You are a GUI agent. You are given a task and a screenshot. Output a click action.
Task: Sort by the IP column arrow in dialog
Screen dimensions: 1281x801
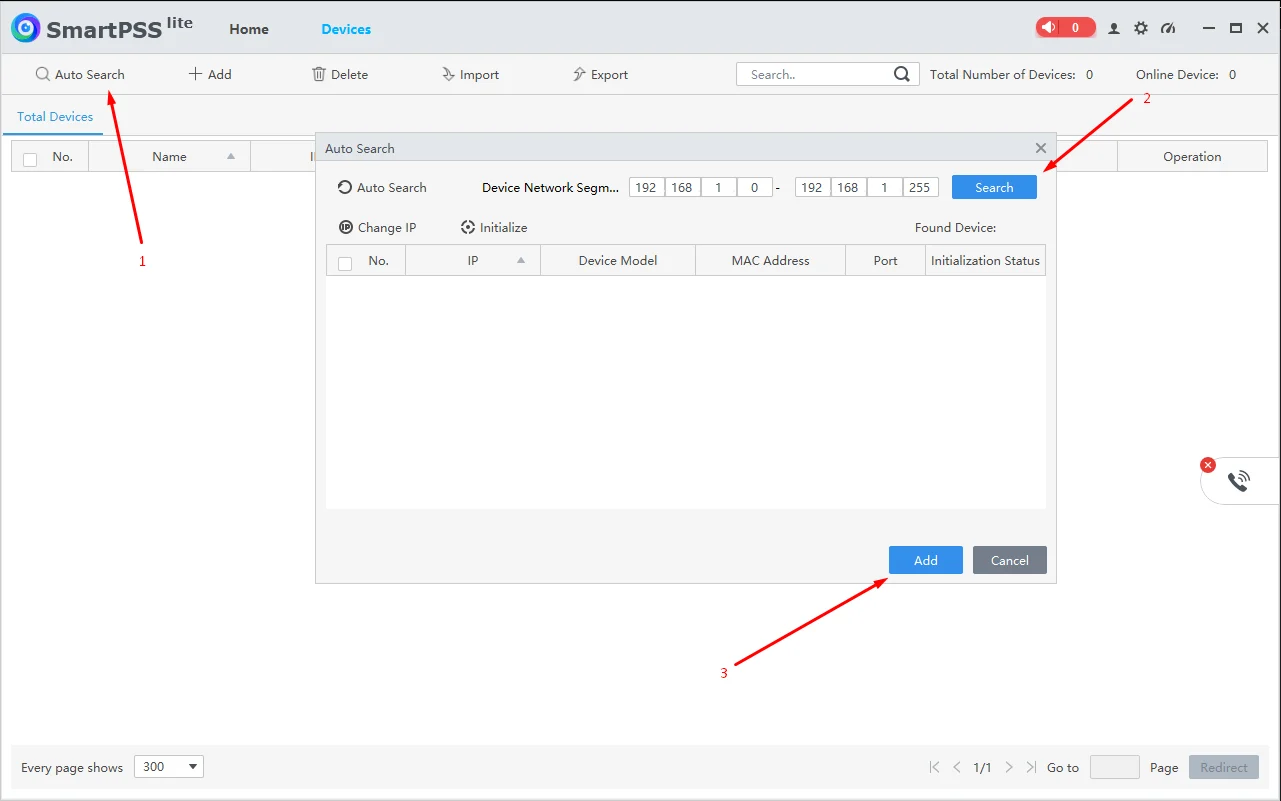point(521,260)
